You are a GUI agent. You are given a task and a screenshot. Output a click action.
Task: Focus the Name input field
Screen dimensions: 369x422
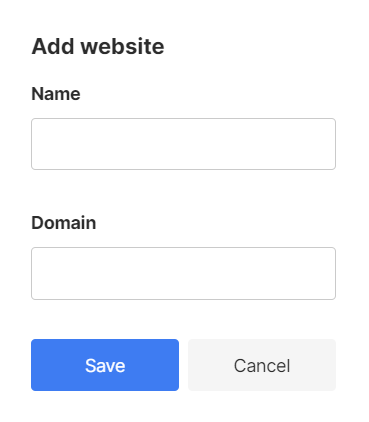(183, 144)
